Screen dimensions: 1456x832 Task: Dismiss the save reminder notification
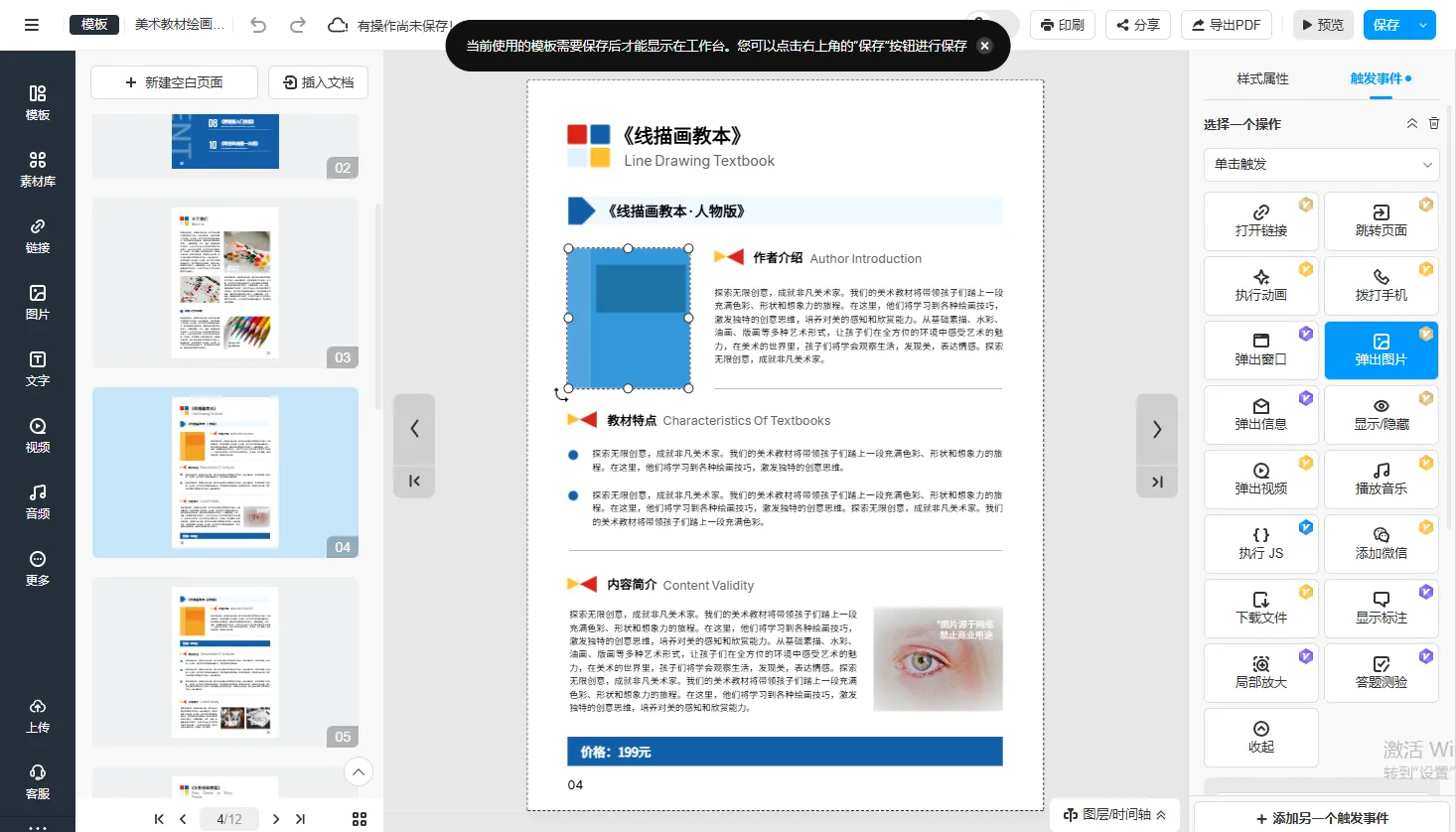(x=984, y=46)
